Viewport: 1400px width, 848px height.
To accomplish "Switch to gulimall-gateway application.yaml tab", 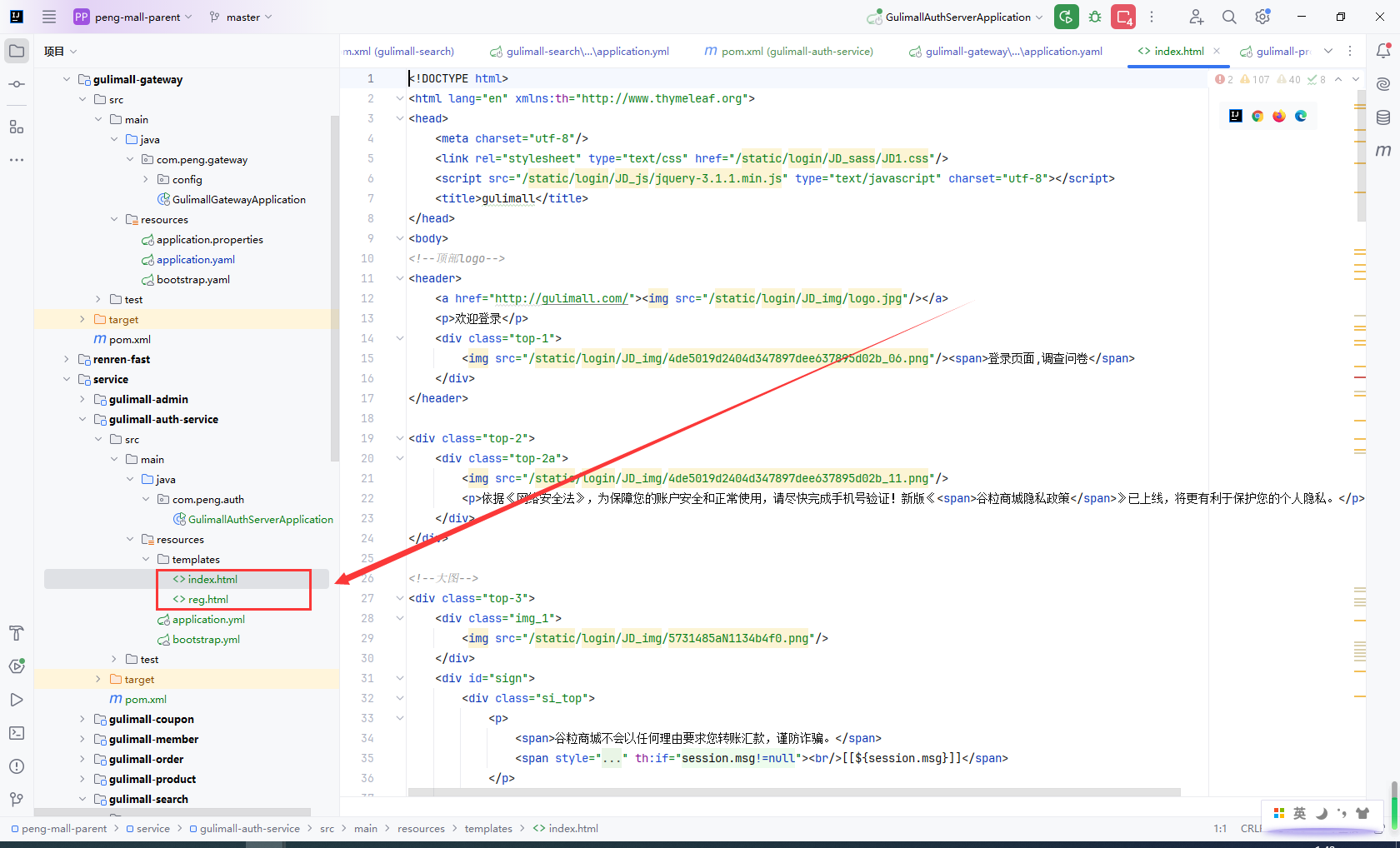I will click(x=1005, y=51).
